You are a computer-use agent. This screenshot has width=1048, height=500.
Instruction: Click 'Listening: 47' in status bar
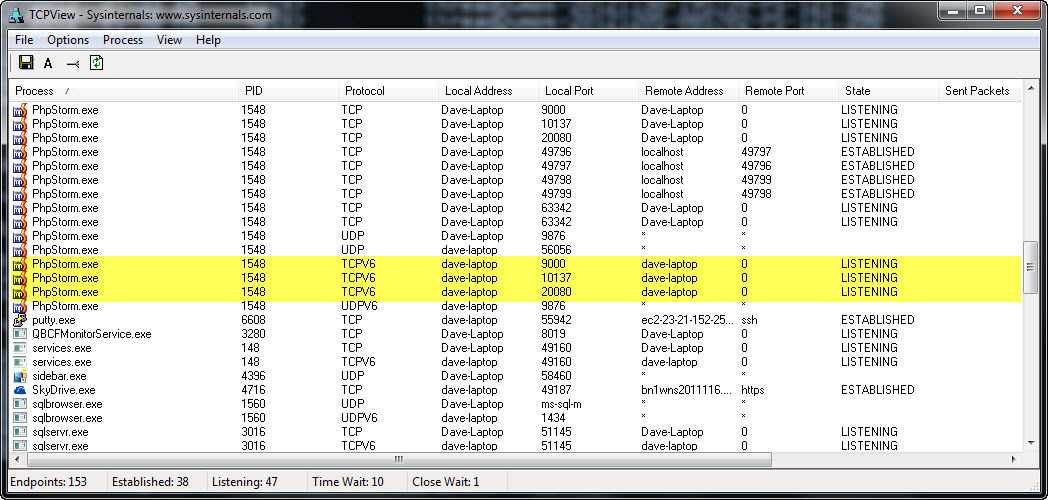(245, 482)
